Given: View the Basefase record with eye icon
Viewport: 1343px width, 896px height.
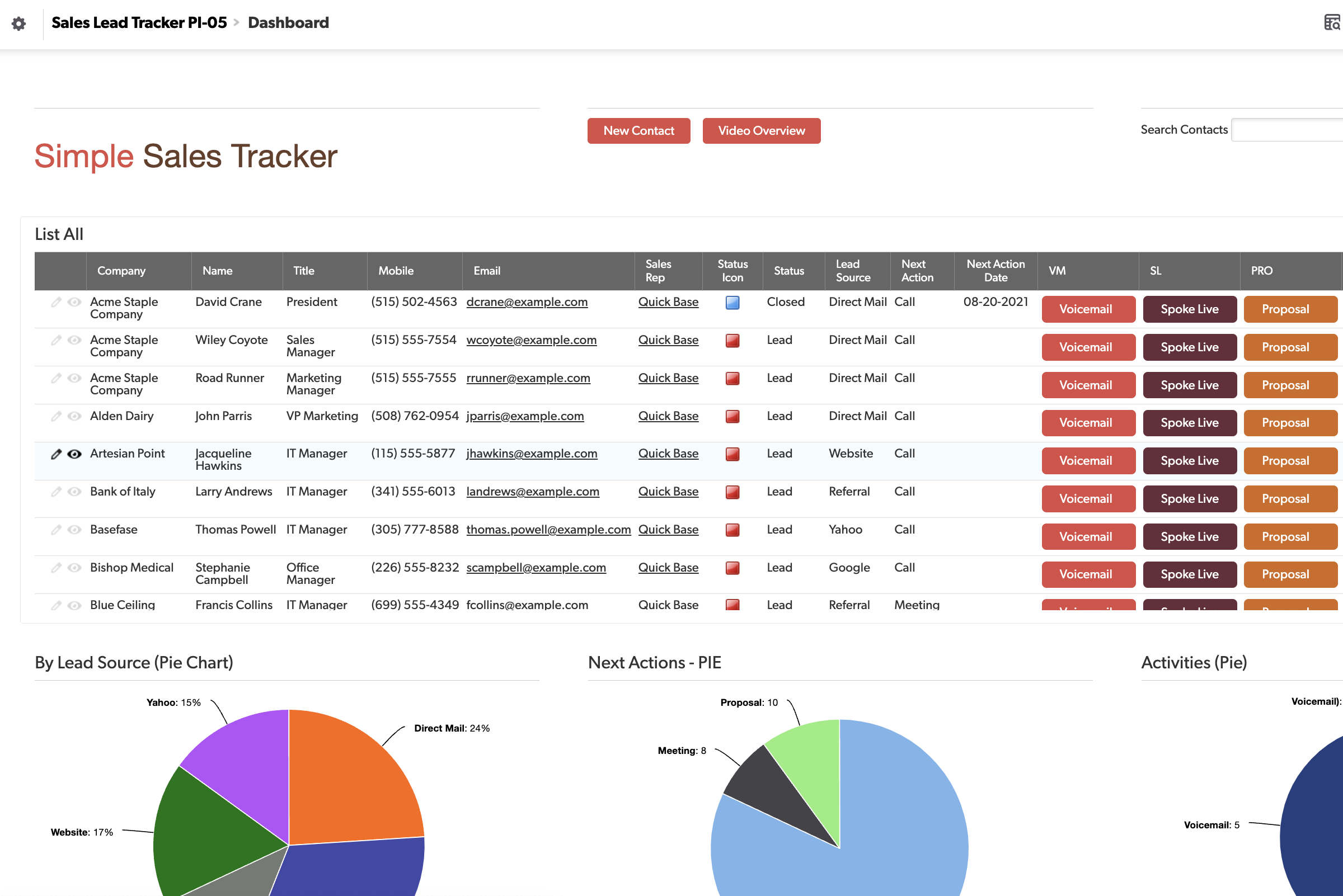Looking at the screenshot, I should click(74, 530).
